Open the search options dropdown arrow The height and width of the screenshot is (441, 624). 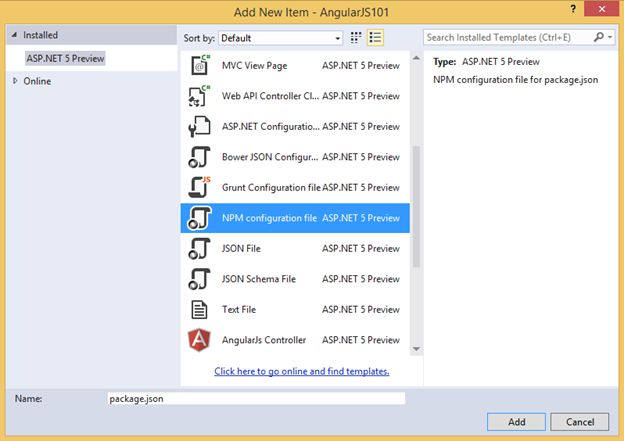click(610, 37)
